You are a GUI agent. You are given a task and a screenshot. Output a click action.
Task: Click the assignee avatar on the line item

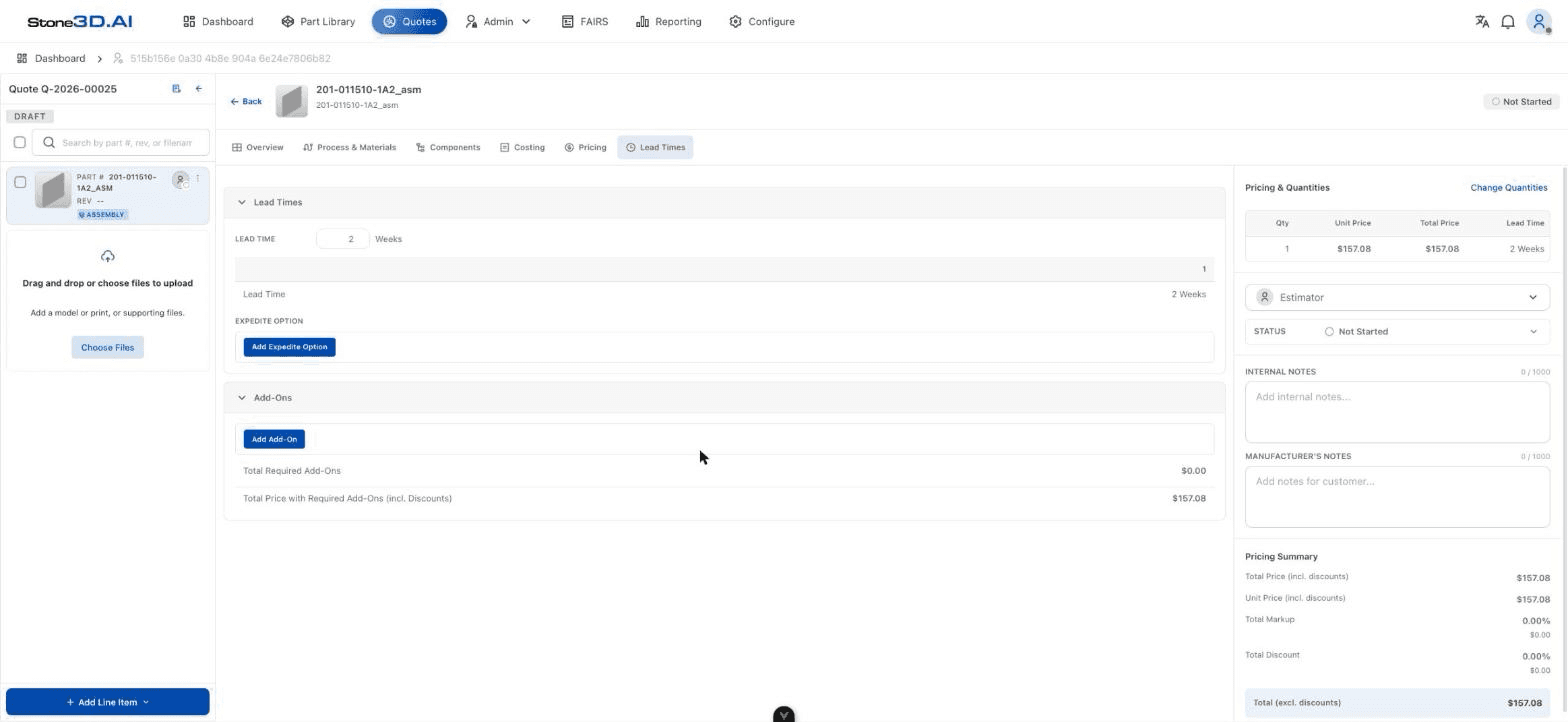181,180
